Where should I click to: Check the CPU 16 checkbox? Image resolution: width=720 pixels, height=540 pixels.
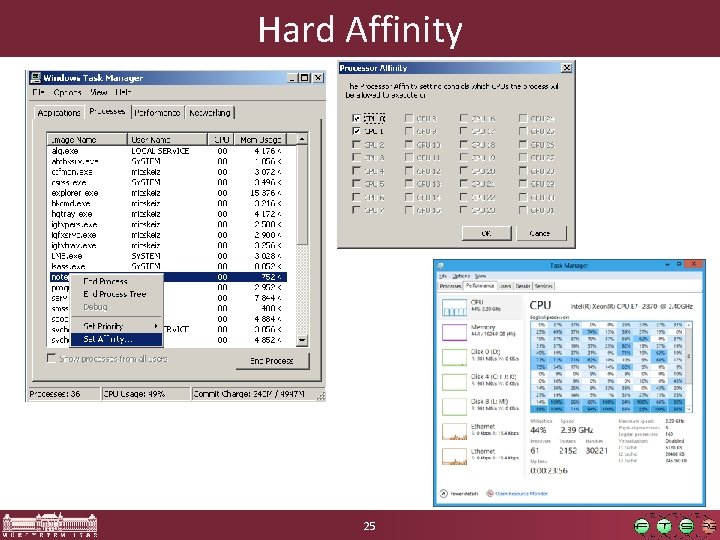tap(464, 118)
